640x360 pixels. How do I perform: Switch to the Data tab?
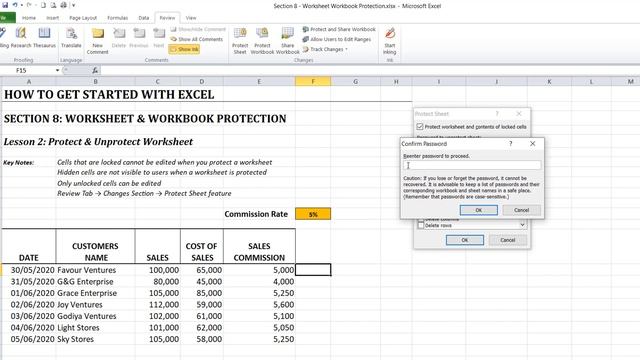point(144,18)
